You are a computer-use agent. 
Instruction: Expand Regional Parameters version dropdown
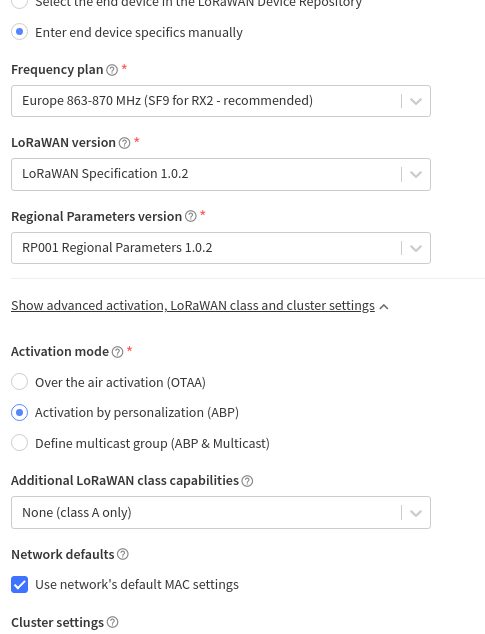[x=221, y=248]
